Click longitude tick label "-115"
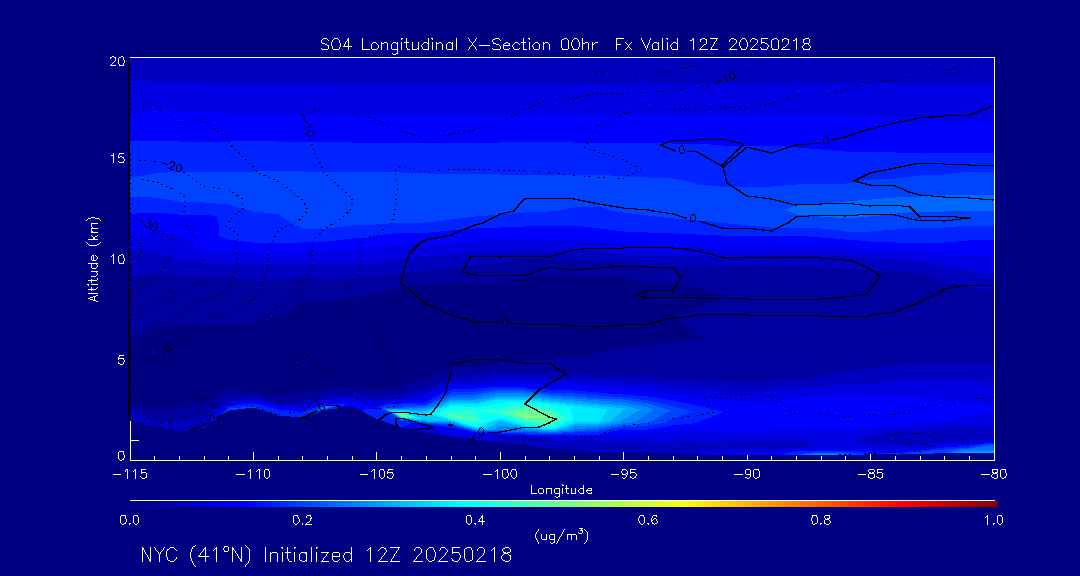The width and height of the screenshot is (1080, 576). 130,475
